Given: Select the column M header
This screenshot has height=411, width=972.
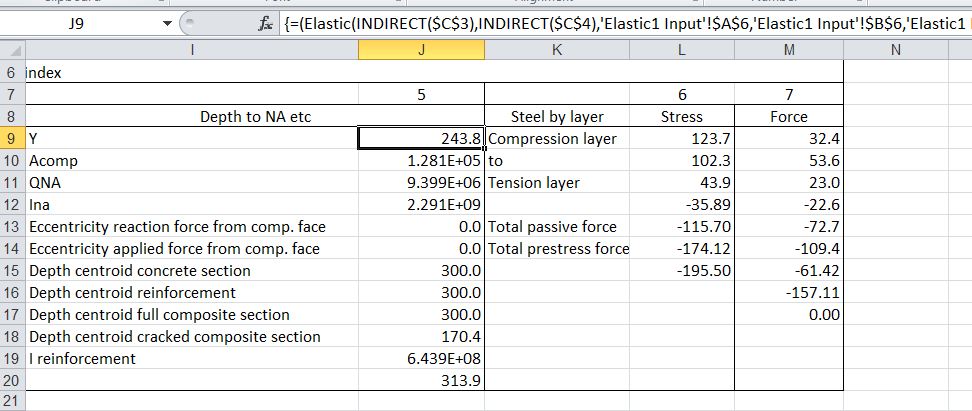Looking at the screenshot, I should click(789, 50).
